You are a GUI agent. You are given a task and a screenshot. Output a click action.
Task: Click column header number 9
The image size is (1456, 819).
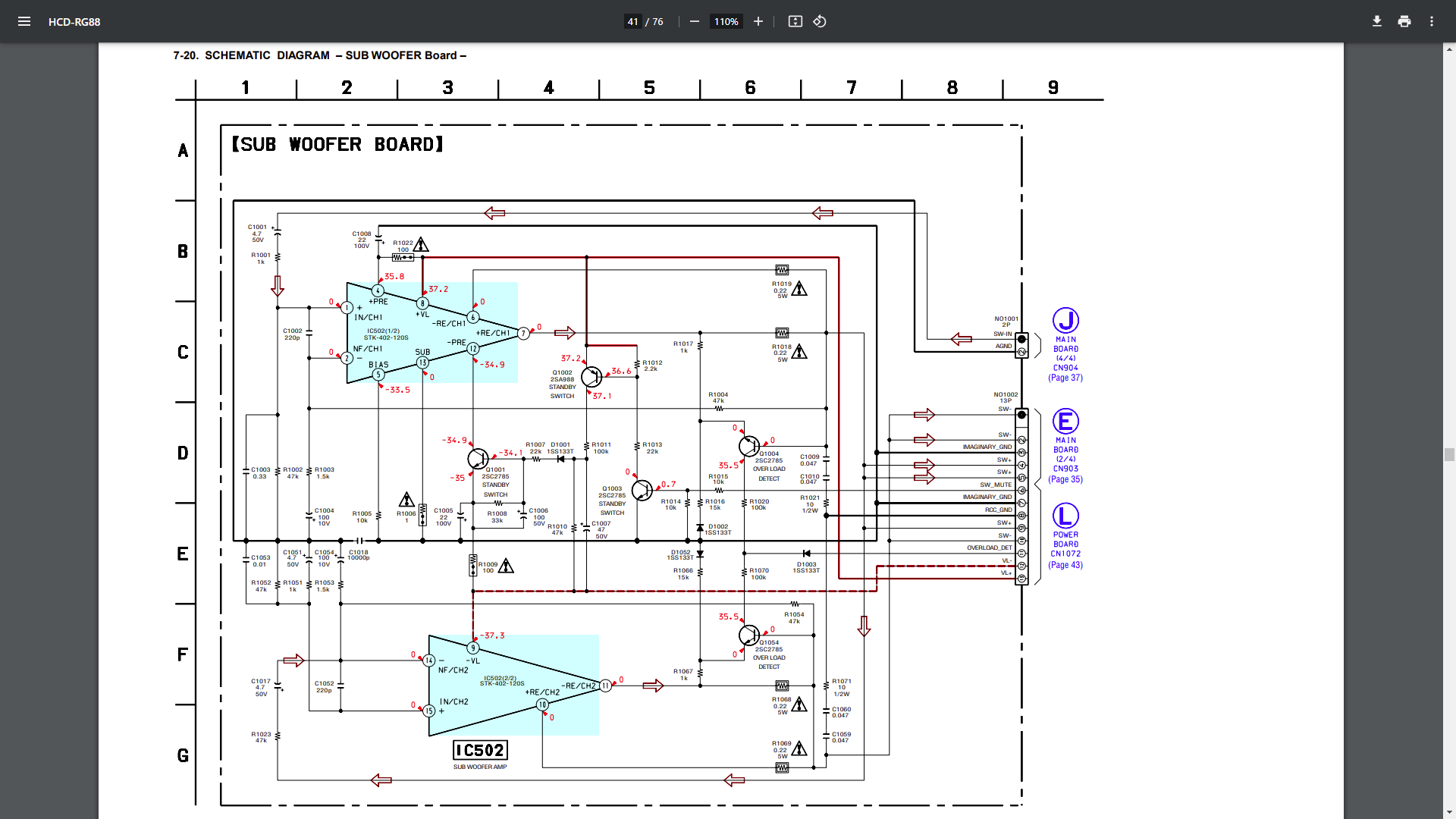coord(1053,88)
